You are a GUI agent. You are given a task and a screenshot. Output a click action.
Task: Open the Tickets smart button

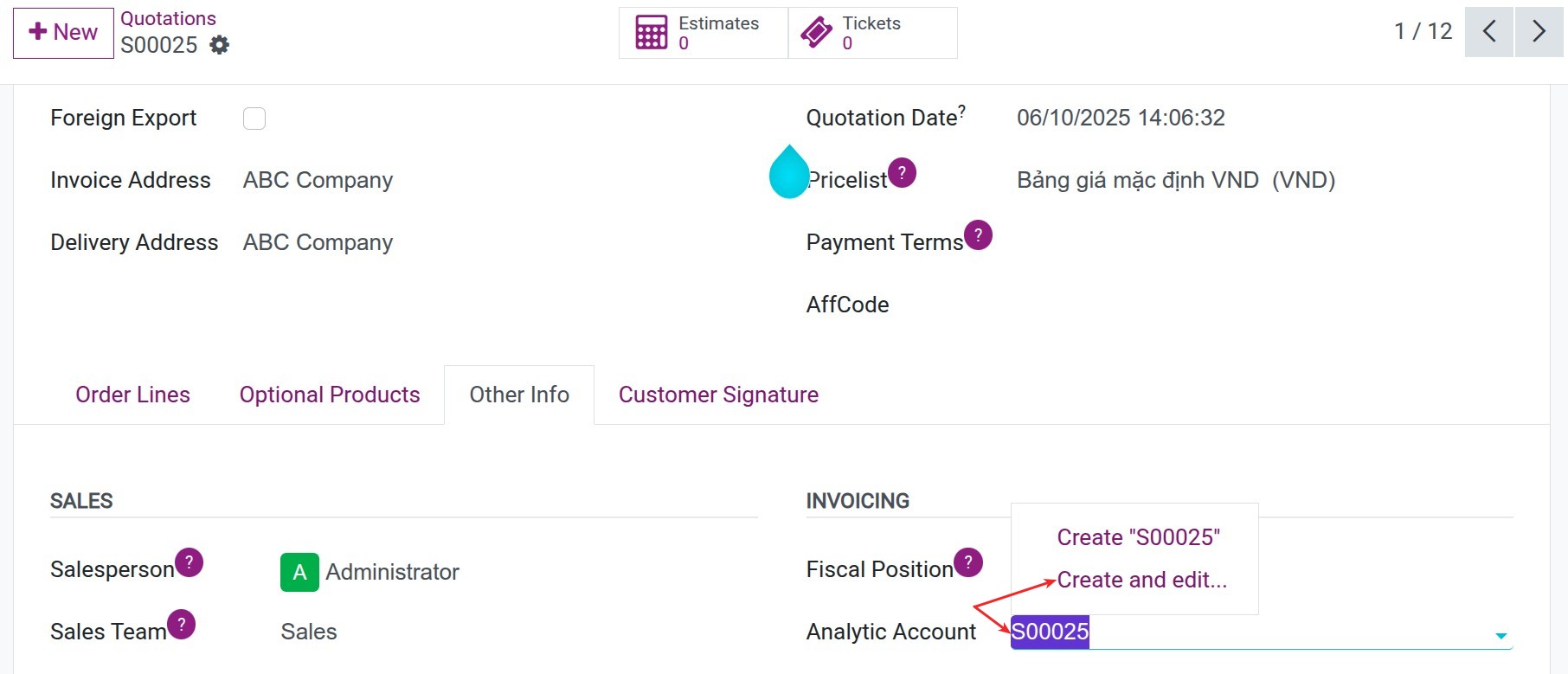point(872,33)
